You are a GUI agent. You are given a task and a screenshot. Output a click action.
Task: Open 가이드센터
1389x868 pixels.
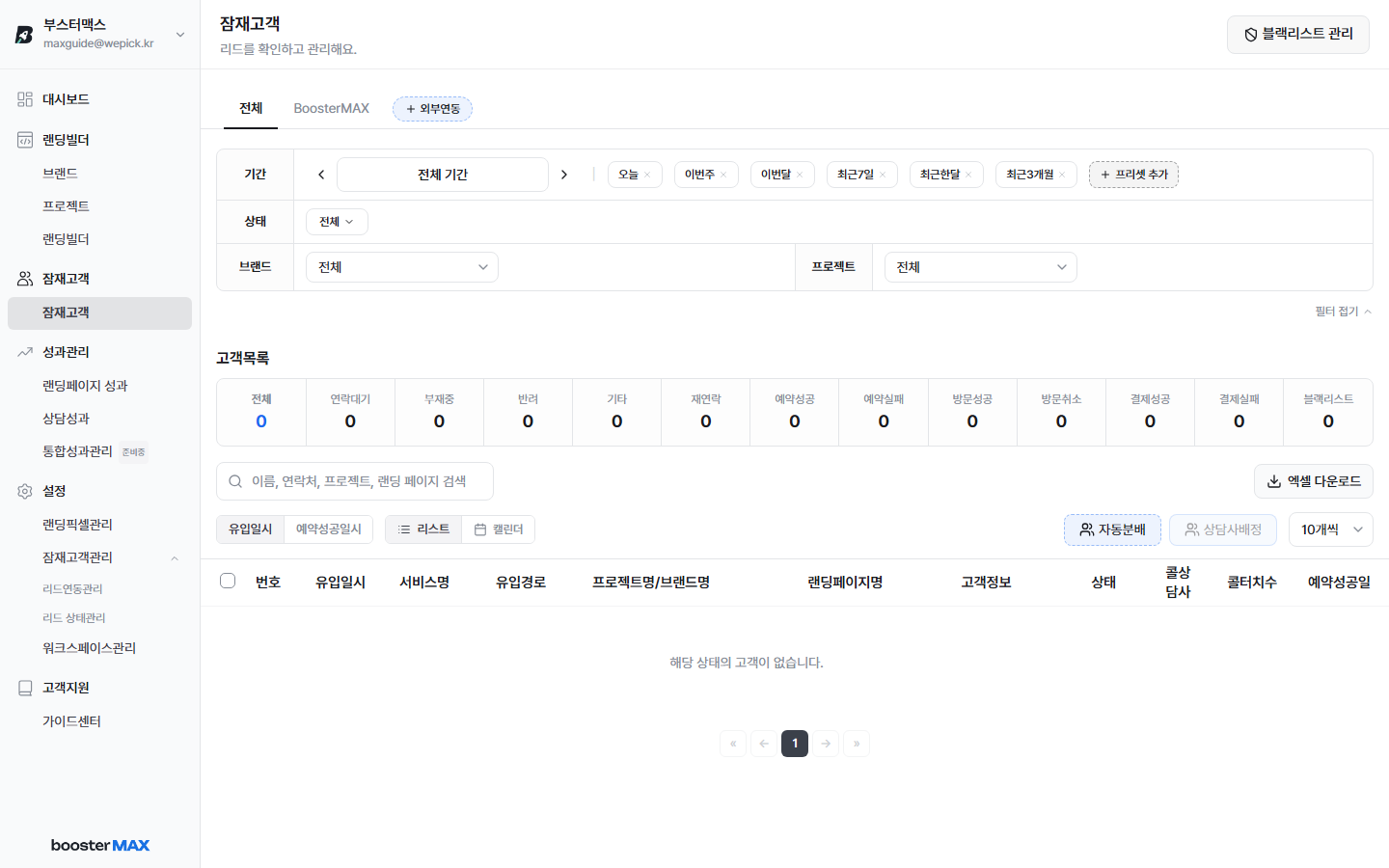coord(71,721)
